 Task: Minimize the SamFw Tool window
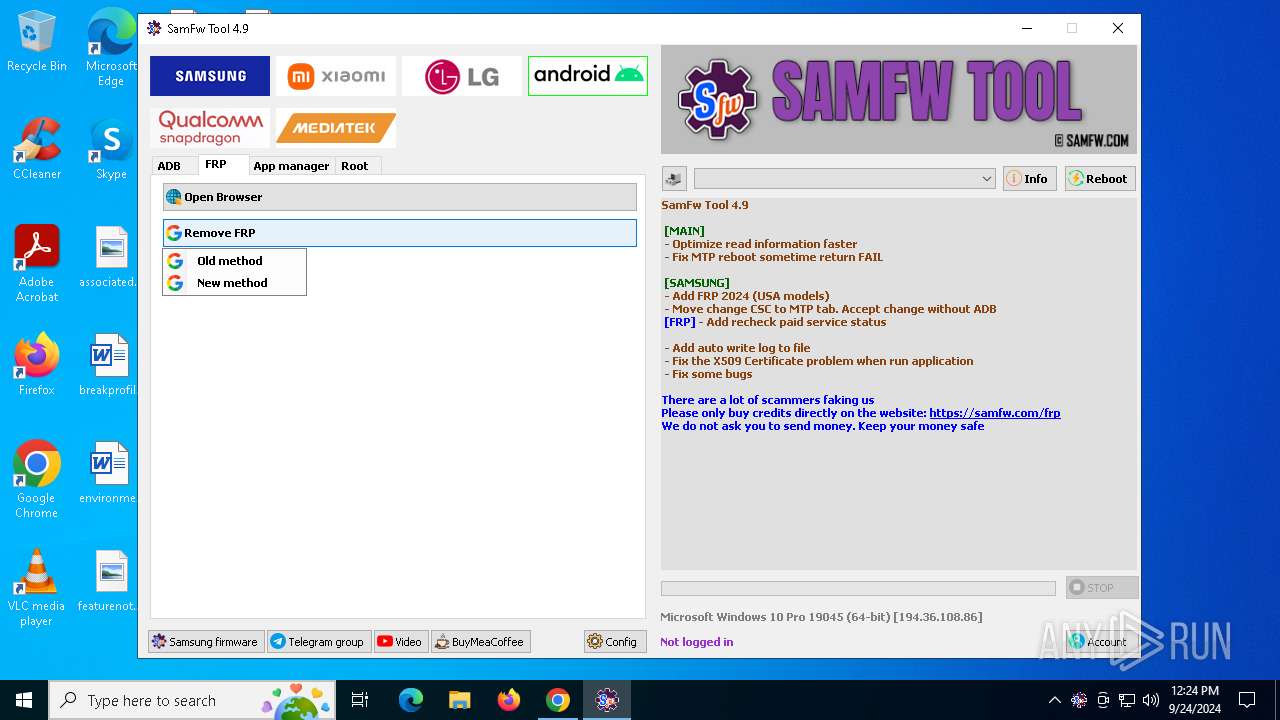[x=1026, y=28]
